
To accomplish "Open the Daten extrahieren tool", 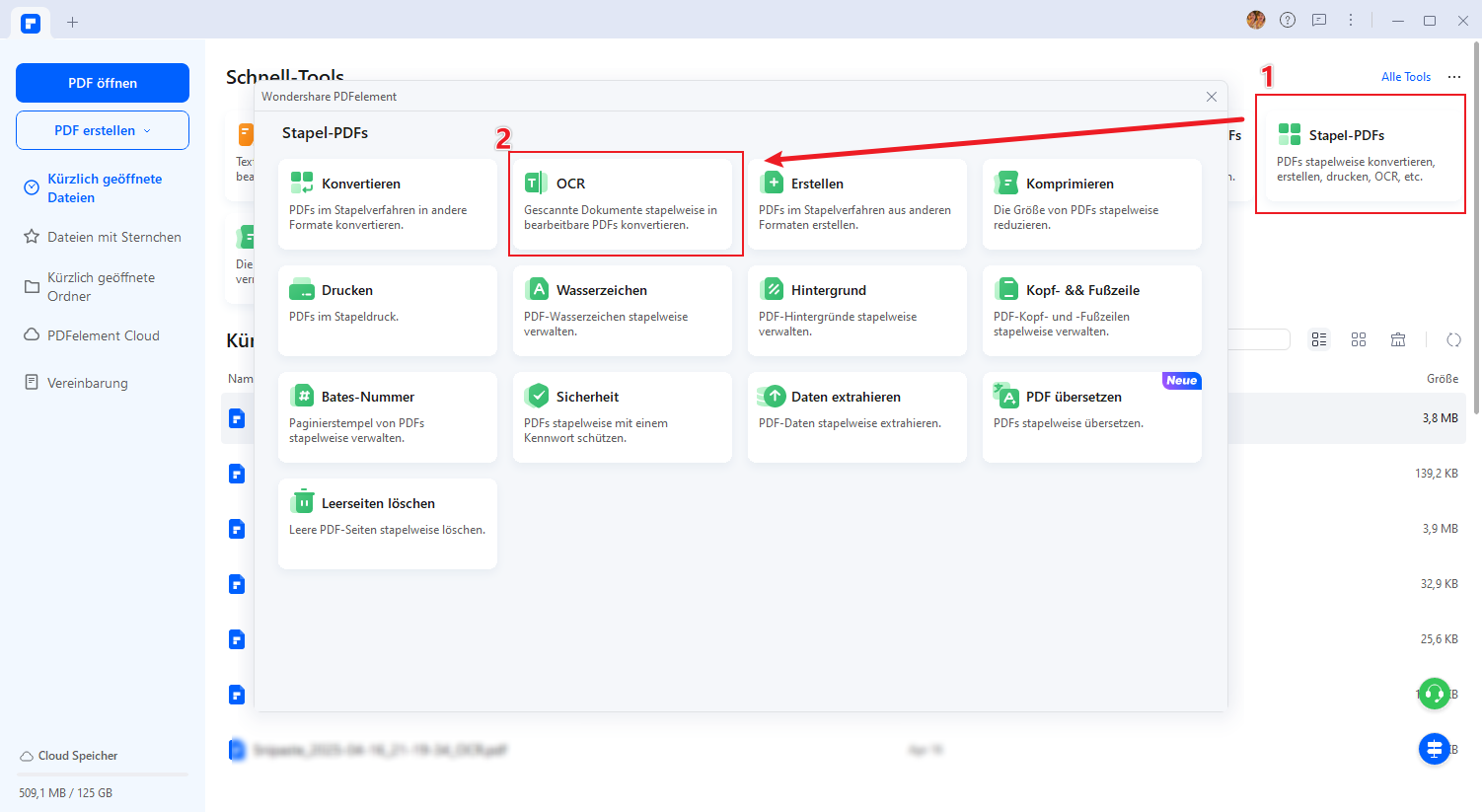I will pyautogui.click(x=857, y=417).
